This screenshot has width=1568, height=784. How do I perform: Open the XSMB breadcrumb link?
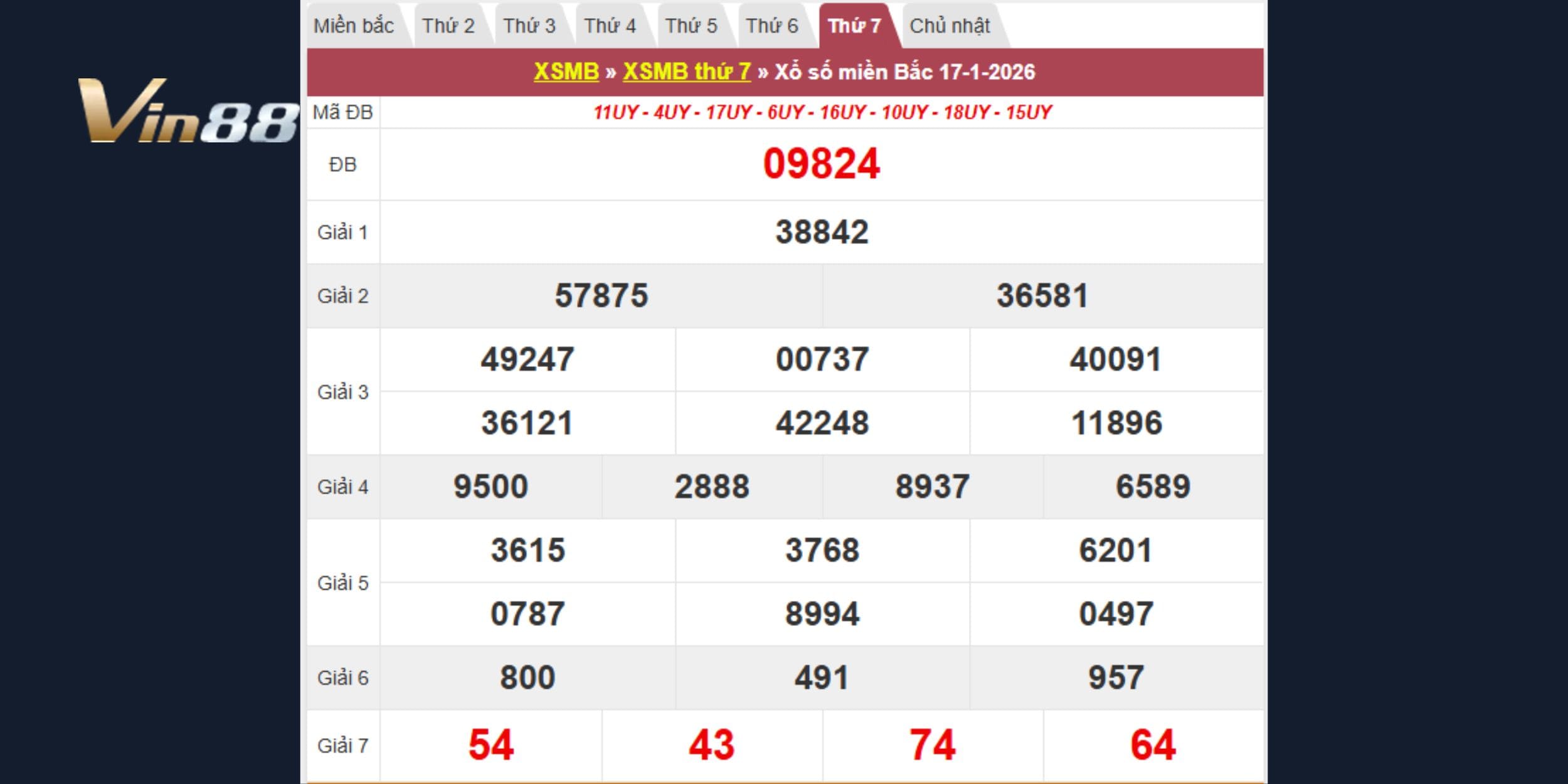click(x=566, y=72)
